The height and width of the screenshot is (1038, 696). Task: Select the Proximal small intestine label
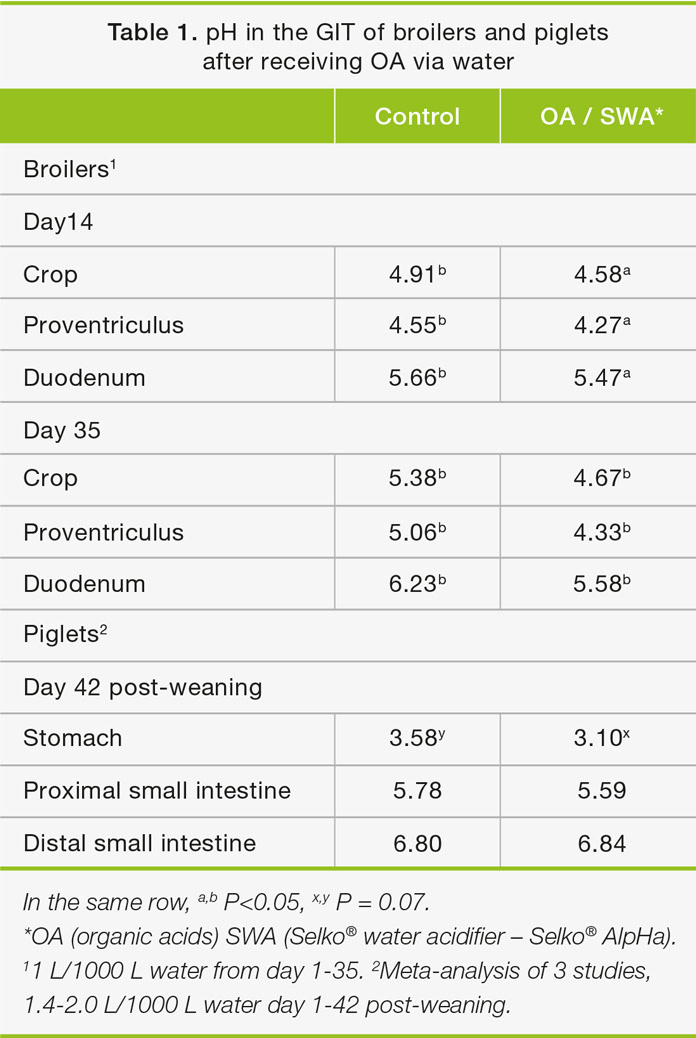[x=157, y=791]
